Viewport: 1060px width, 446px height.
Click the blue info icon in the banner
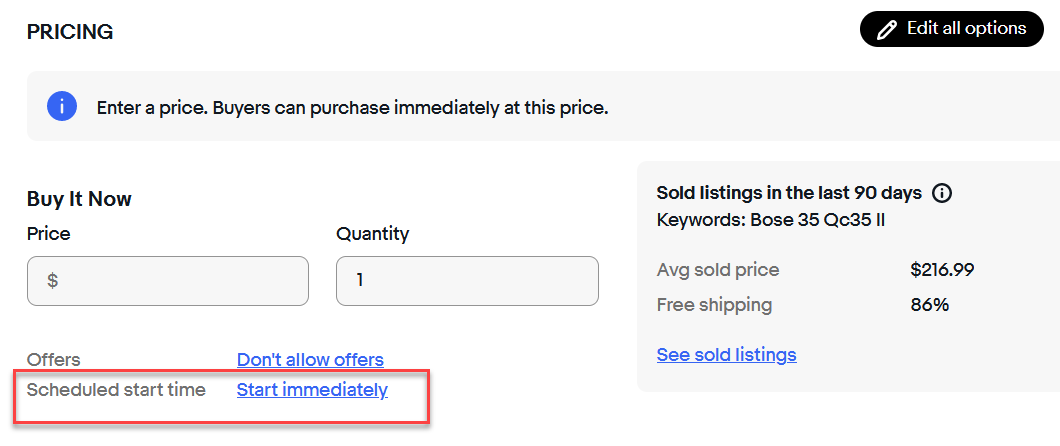pos(62,106)
